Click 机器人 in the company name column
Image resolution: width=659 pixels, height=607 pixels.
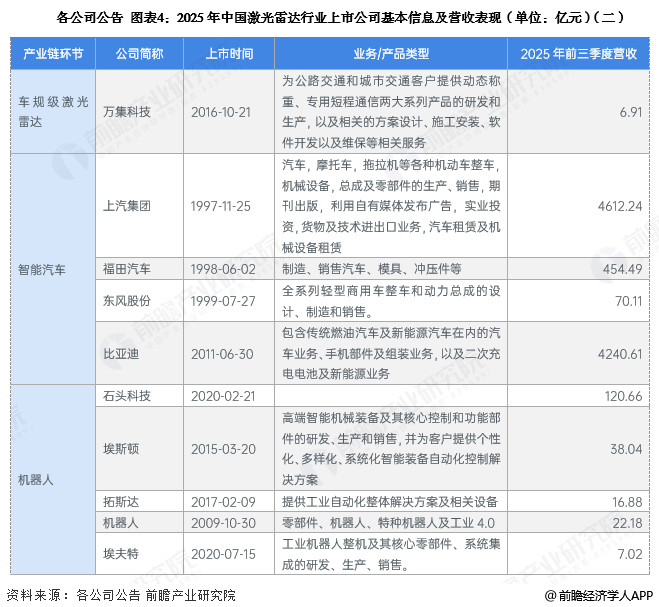tap(121, 523)
